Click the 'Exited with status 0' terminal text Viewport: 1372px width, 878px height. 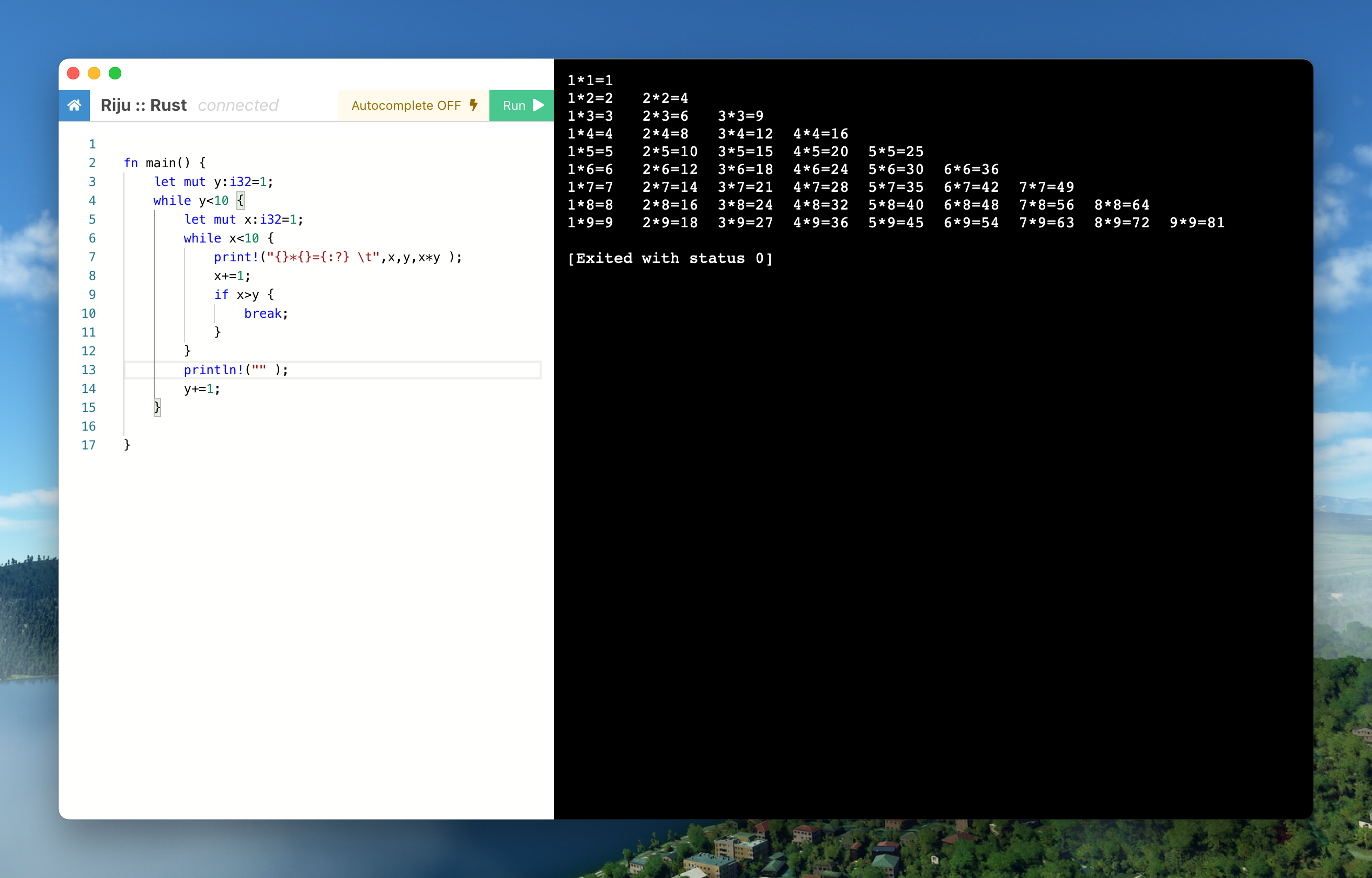click(669, 258)
